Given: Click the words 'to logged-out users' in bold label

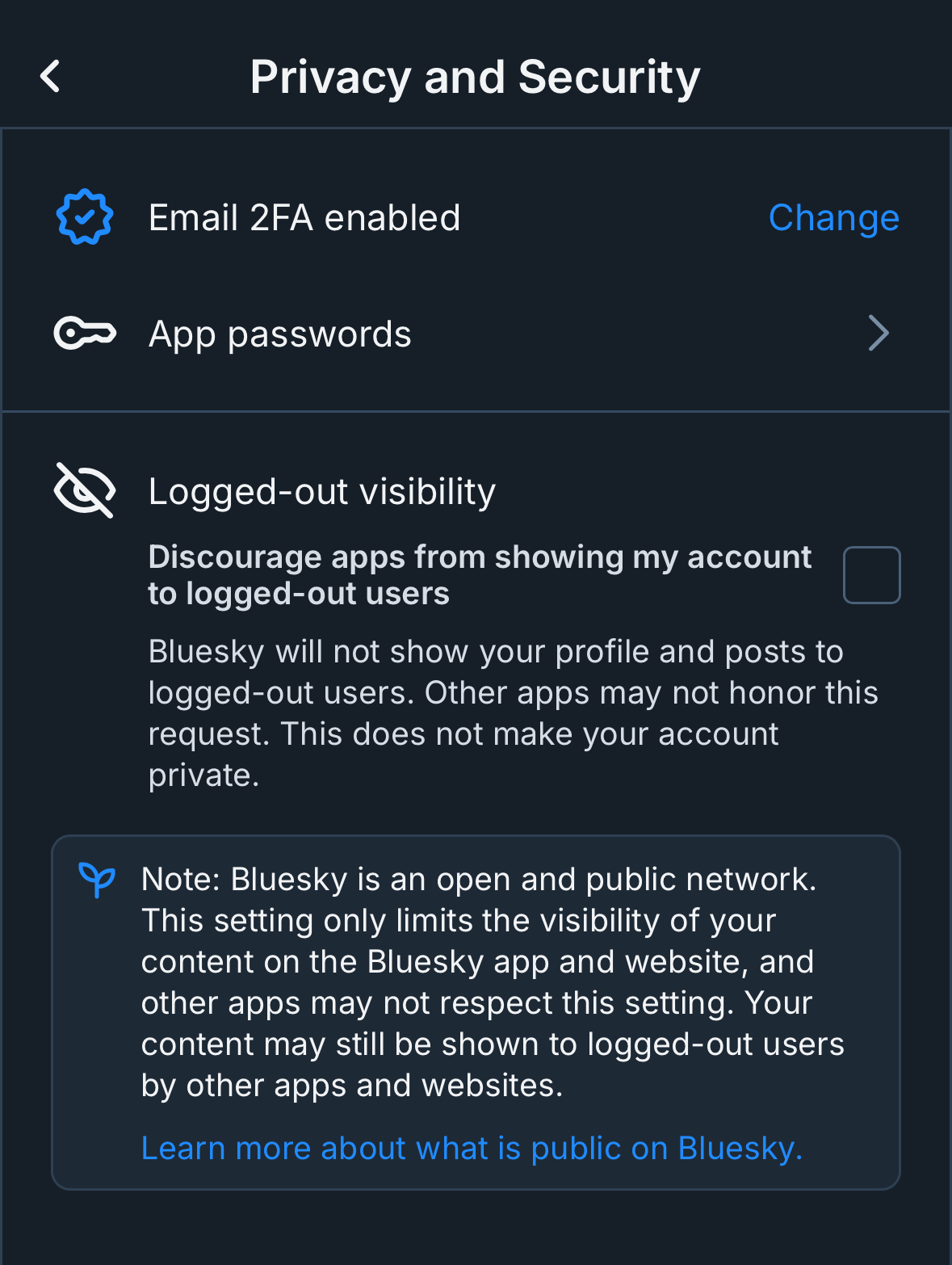Looking at the screenshot, I should tap(299, 594).
